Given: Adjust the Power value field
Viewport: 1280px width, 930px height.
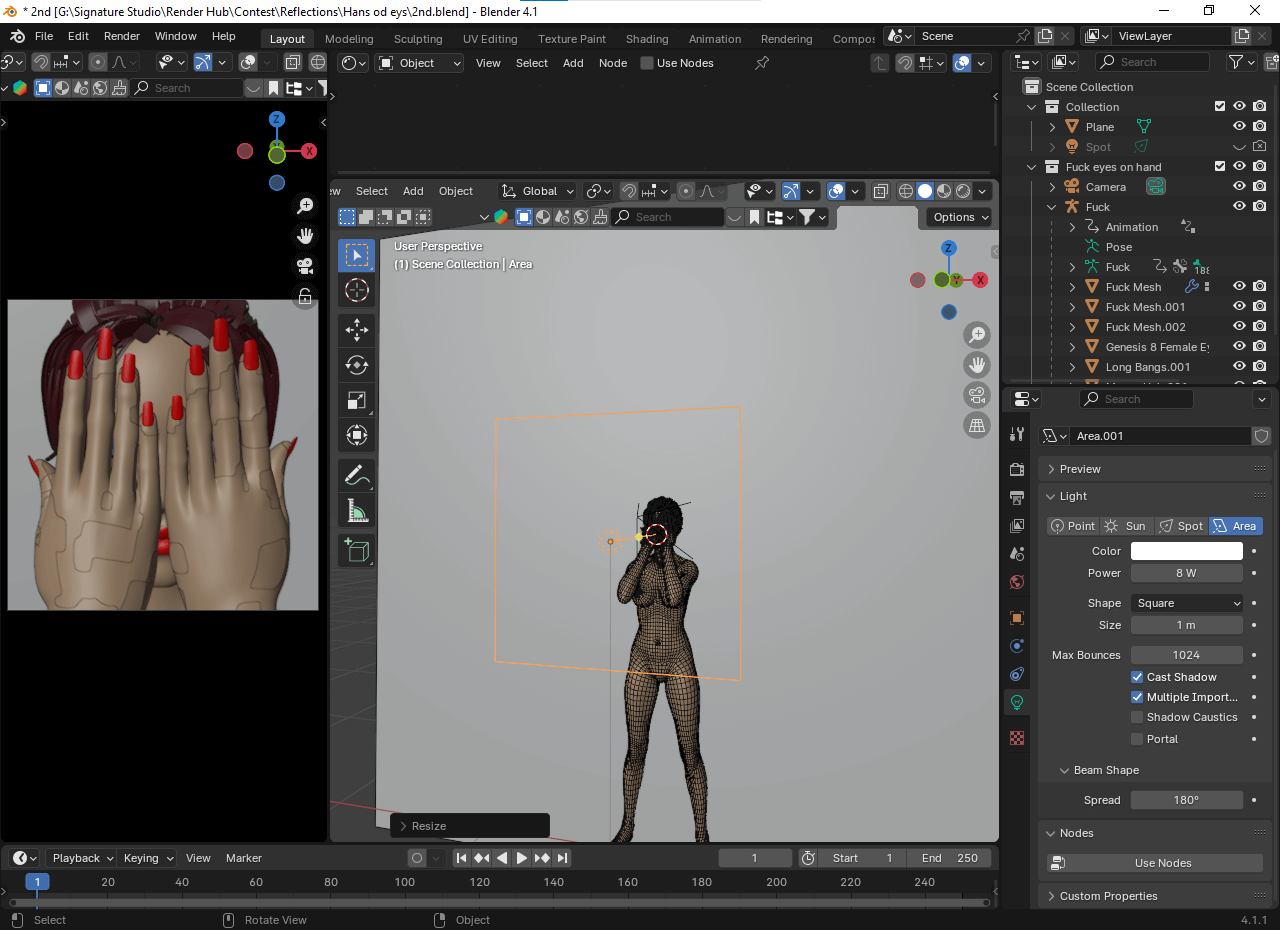Looking at the screenshot, I should point(1187,573).
